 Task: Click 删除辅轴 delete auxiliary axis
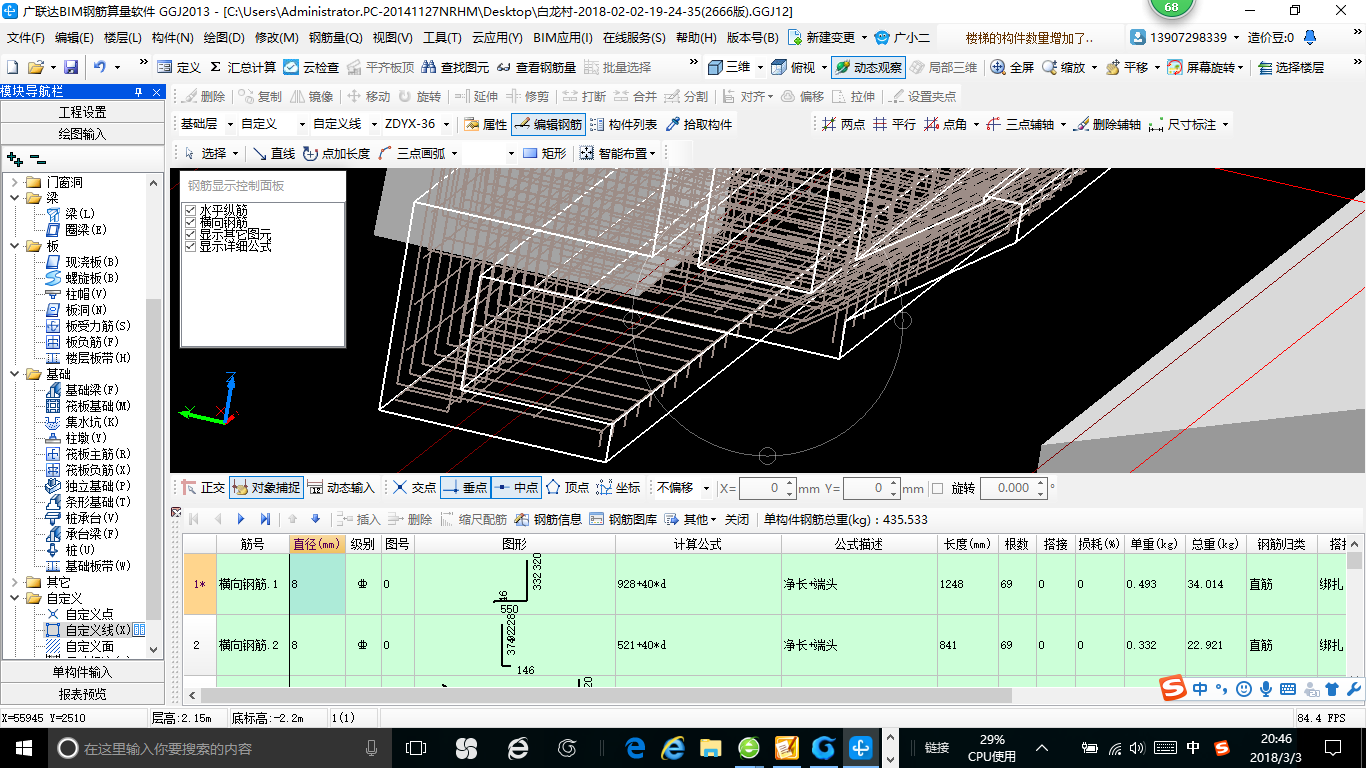1107,124
